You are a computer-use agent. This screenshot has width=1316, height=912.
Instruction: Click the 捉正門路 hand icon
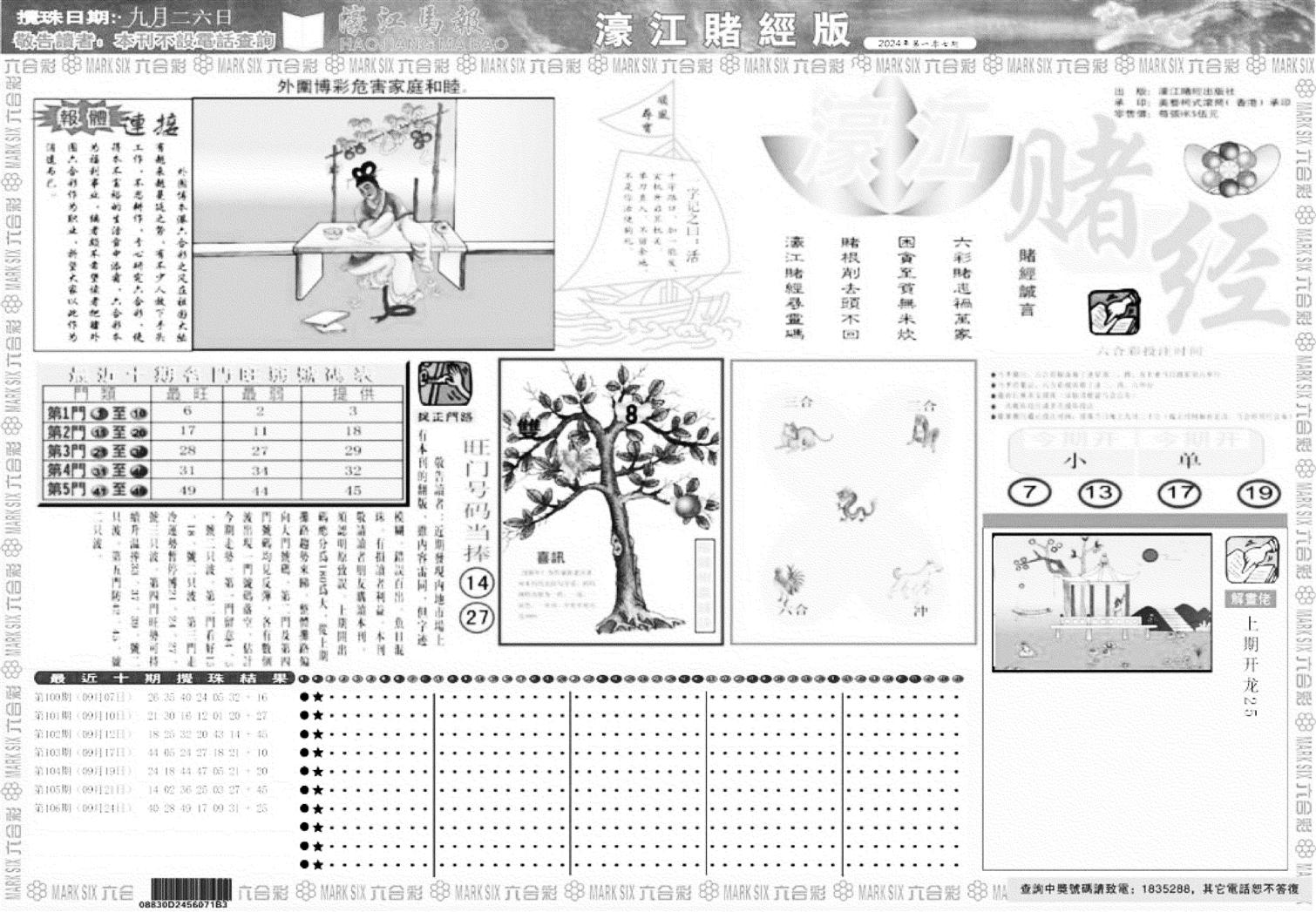tap(445, 383)
